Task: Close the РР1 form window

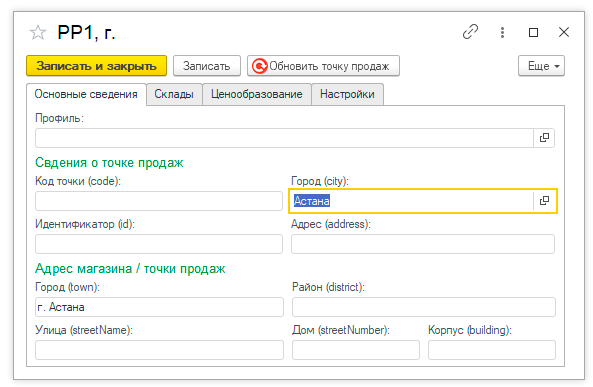Action: pos(564,32)
